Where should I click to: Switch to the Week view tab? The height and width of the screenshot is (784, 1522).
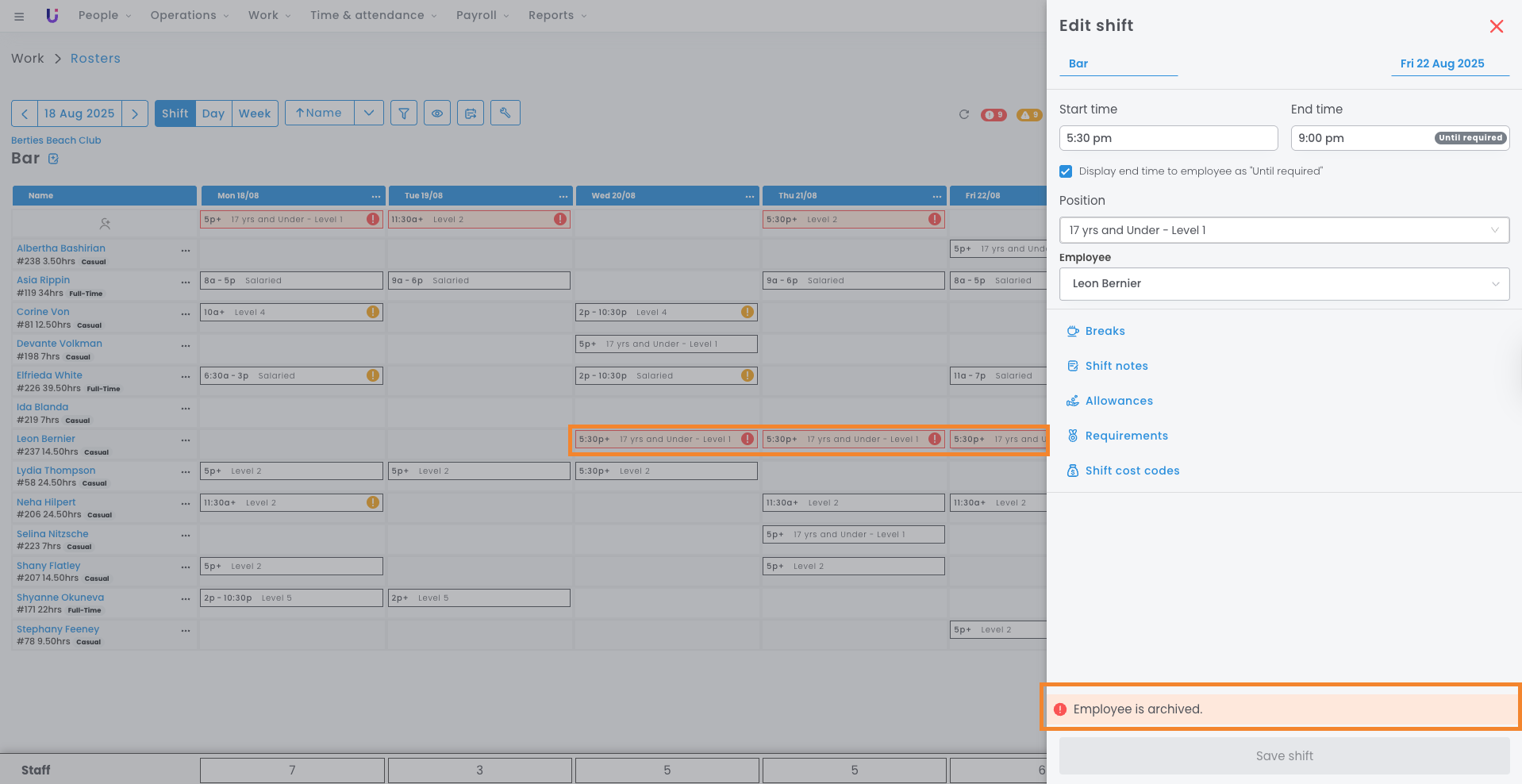[x=255, y=113]
